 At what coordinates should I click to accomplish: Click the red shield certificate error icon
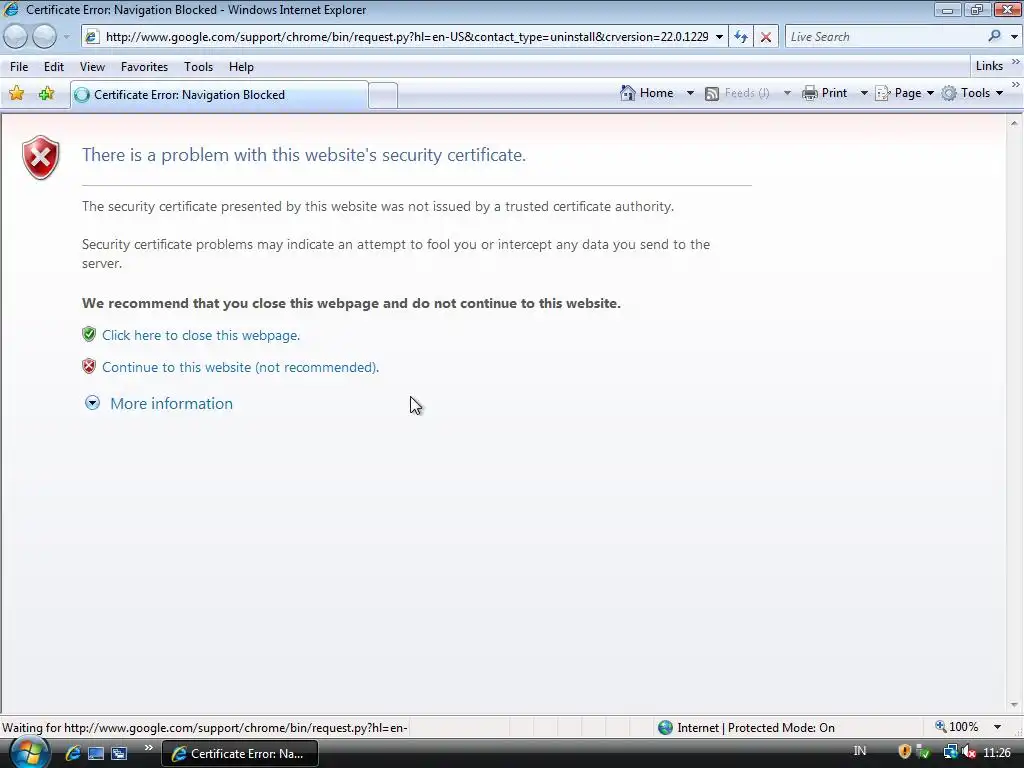click(x=40, y=157)
